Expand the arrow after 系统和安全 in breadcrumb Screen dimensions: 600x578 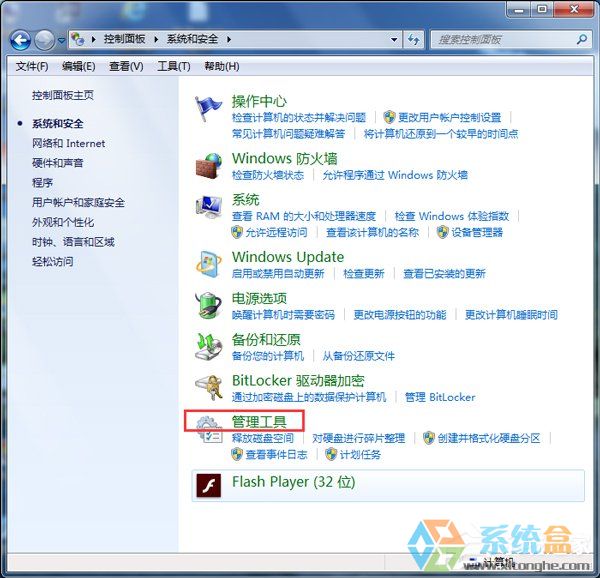pos(229,39)
